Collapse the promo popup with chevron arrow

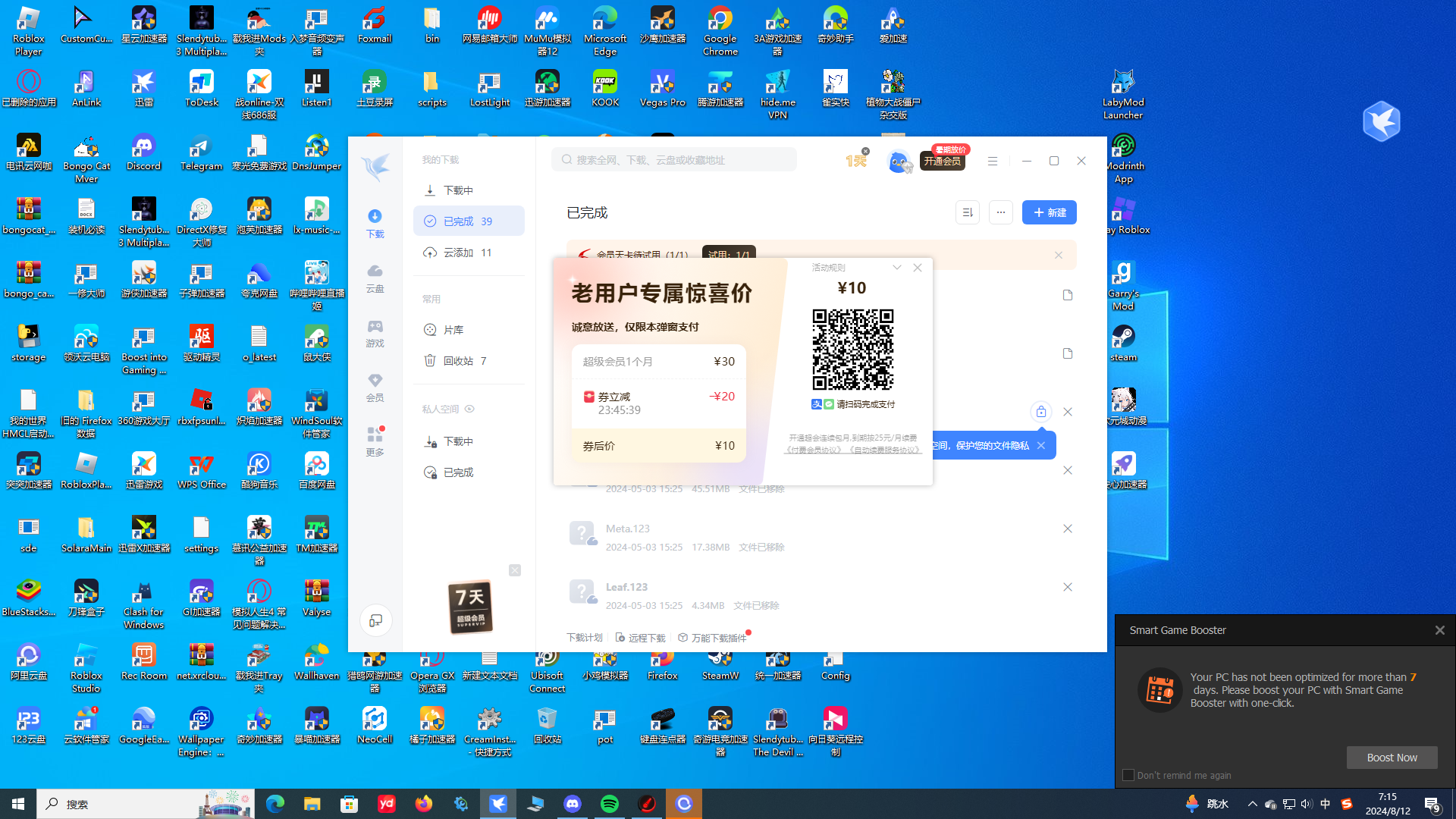point(897,268)
